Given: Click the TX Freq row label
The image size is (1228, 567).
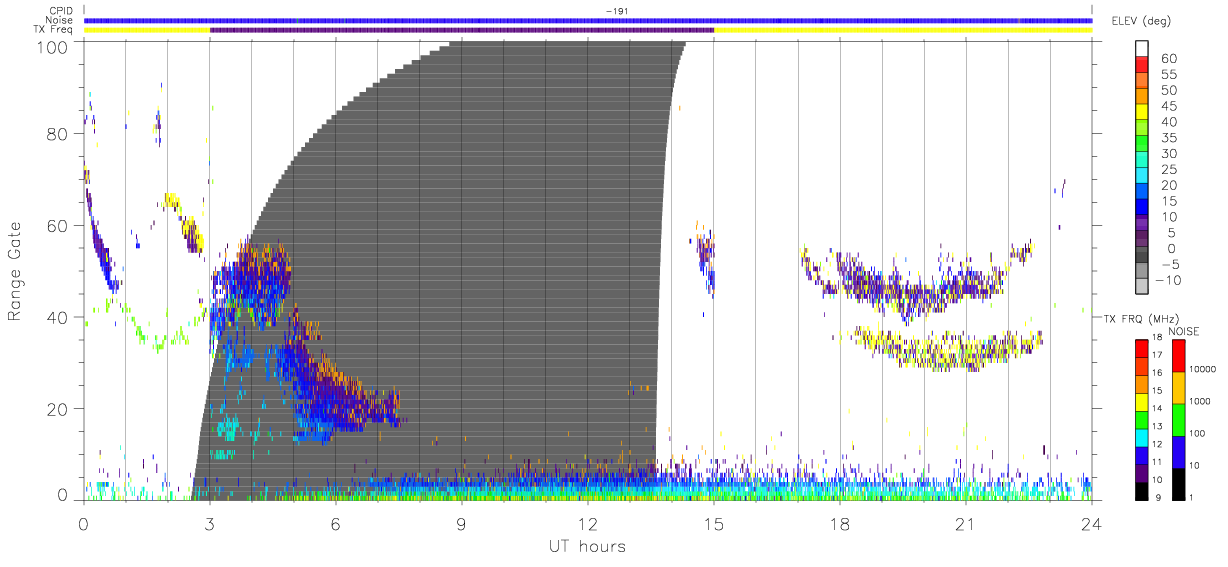Looking at the screenshot, I should pyautogui.click(x=55, y=31).
